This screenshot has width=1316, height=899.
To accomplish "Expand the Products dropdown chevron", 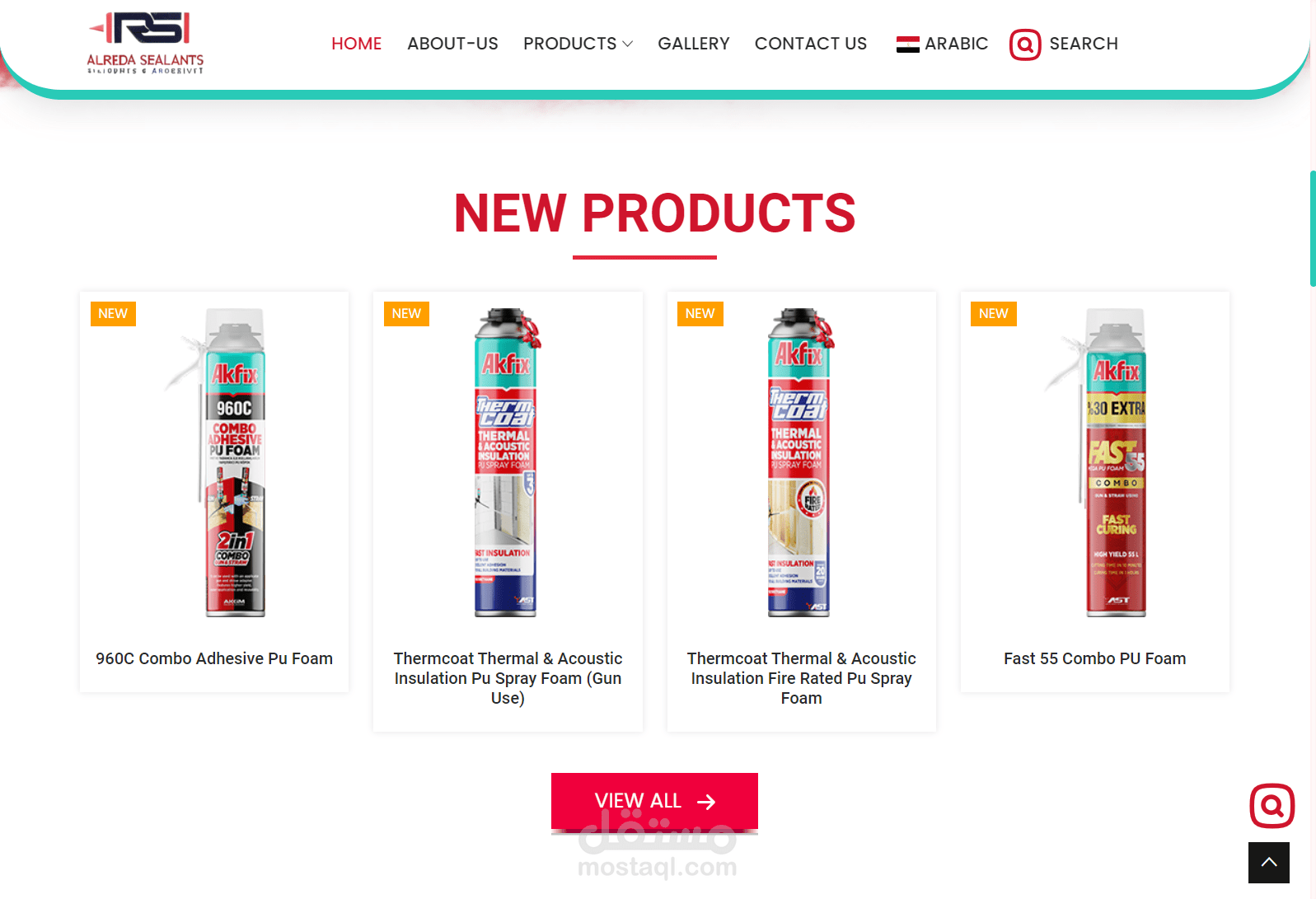I will tap(628, 44).
